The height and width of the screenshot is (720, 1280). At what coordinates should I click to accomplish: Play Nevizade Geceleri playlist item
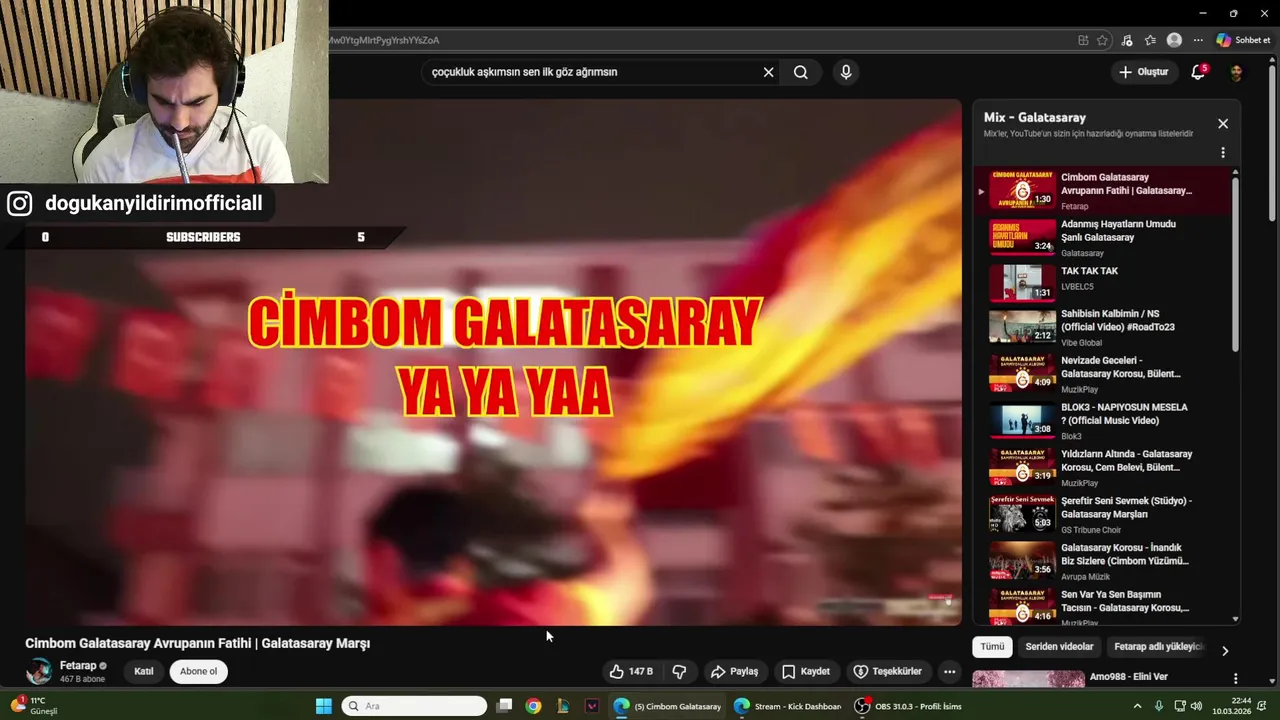[1102, 376]
